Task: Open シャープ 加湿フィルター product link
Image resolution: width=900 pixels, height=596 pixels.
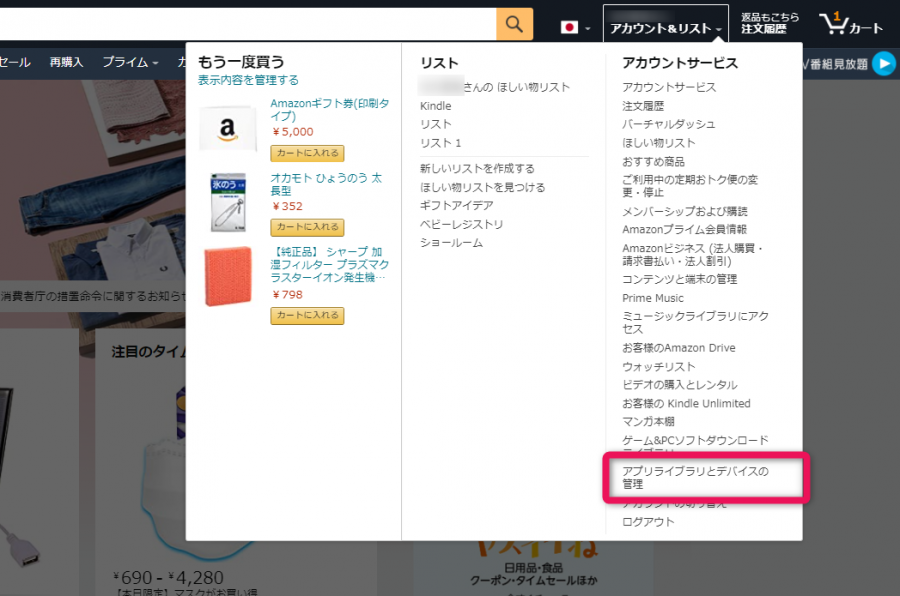Action: [x=329, y=265]
